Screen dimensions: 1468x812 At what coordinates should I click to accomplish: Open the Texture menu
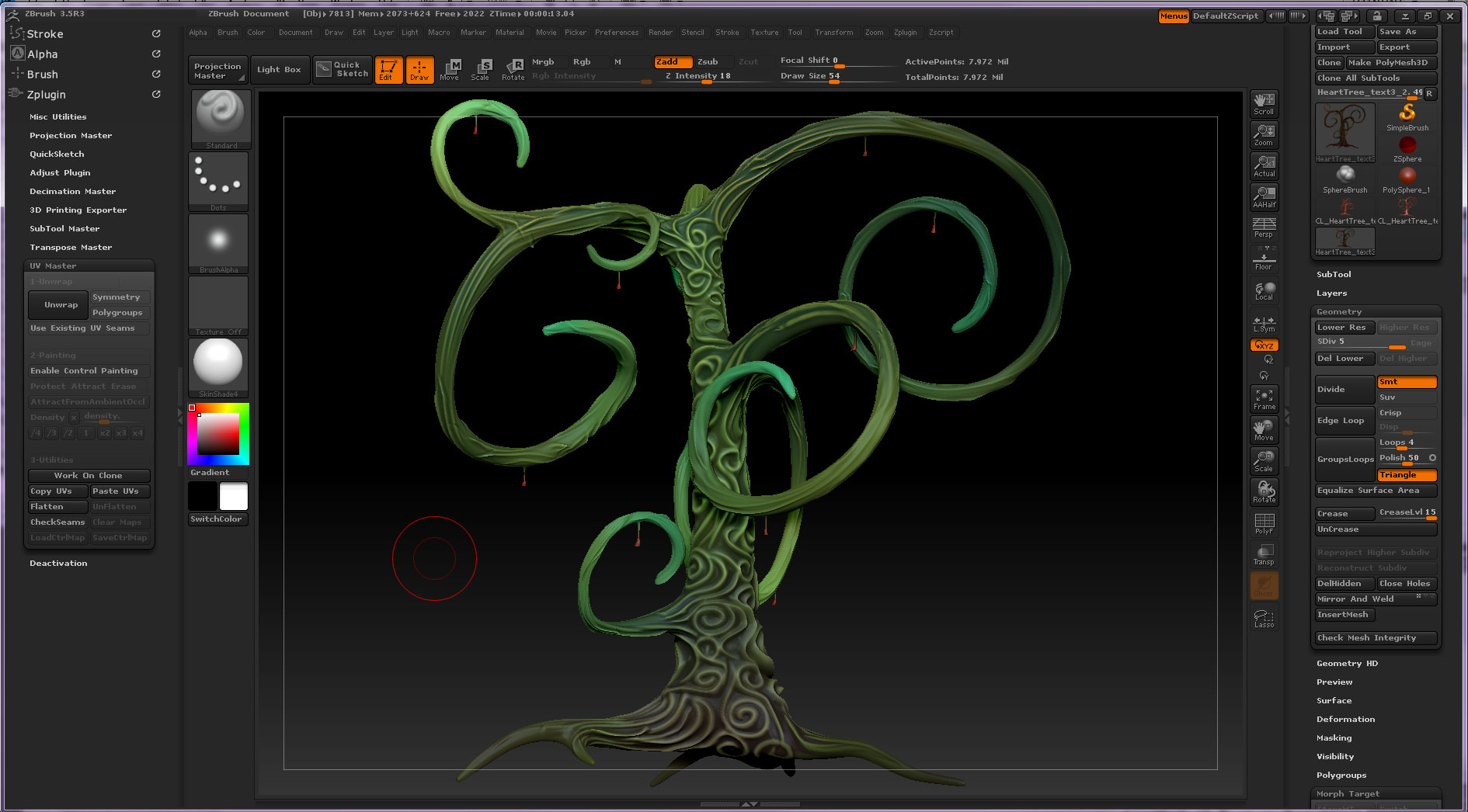764,33
